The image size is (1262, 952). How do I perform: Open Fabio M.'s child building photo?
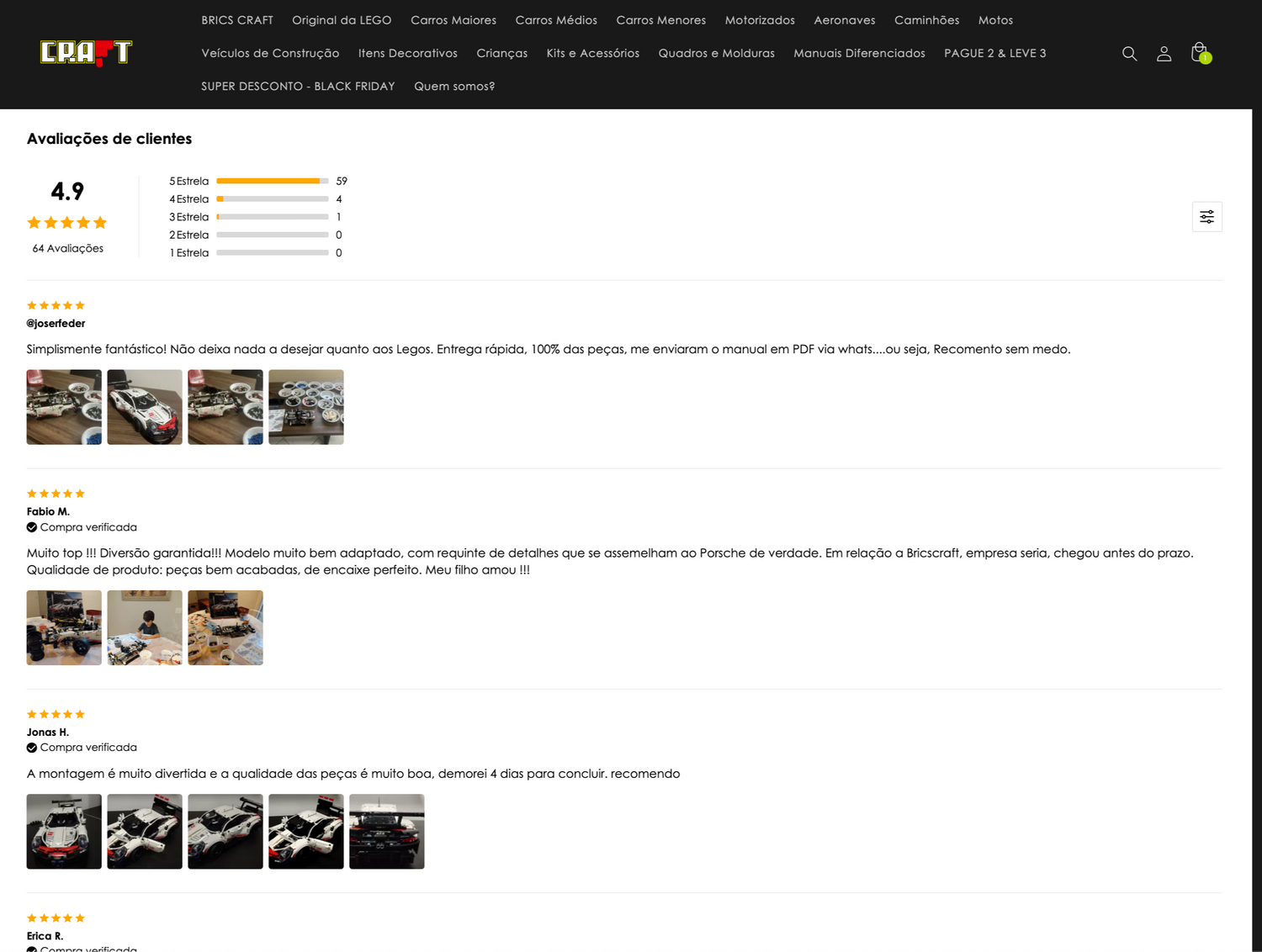[145, 627]
